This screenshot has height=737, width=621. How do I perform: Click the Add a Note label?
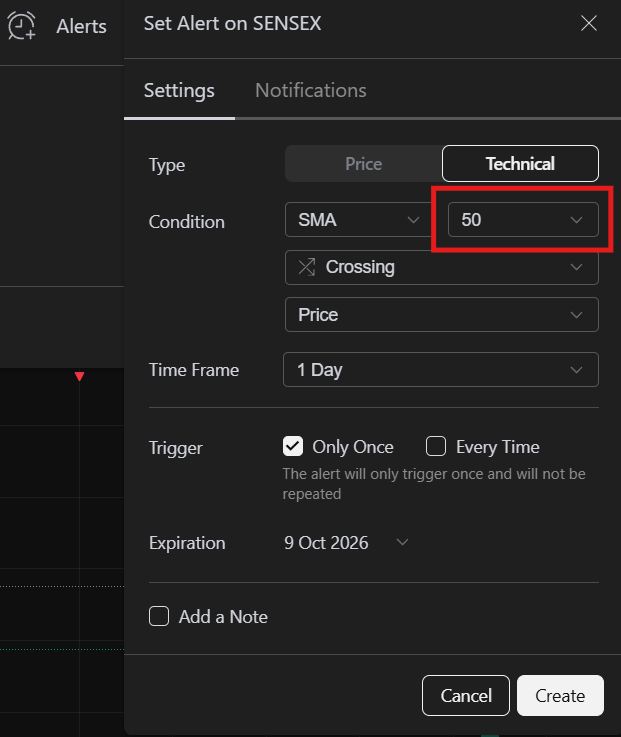coord(223,617)
